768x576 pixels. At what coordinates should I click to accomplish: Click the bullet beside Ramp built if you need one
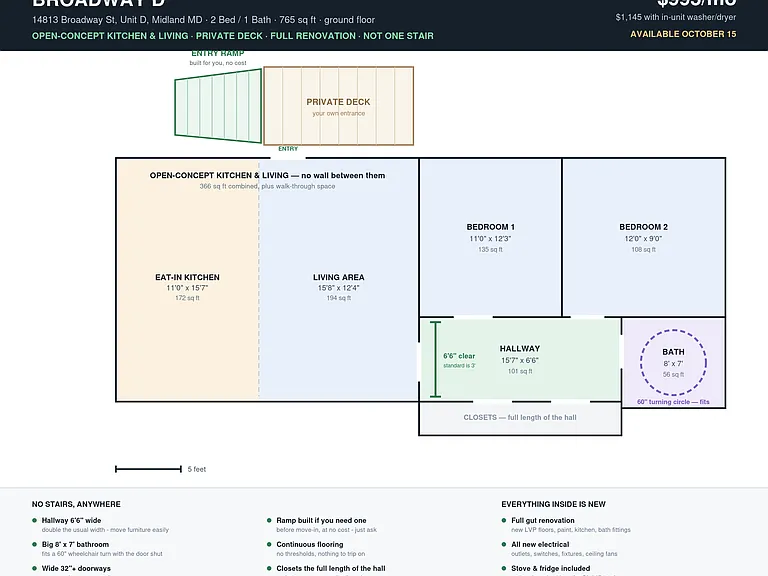point(269,520)
